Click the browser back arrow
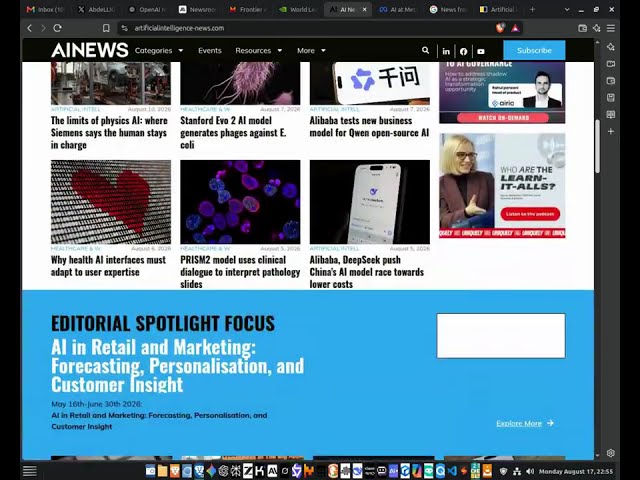 pyautogui.click(x=29, y=28)
